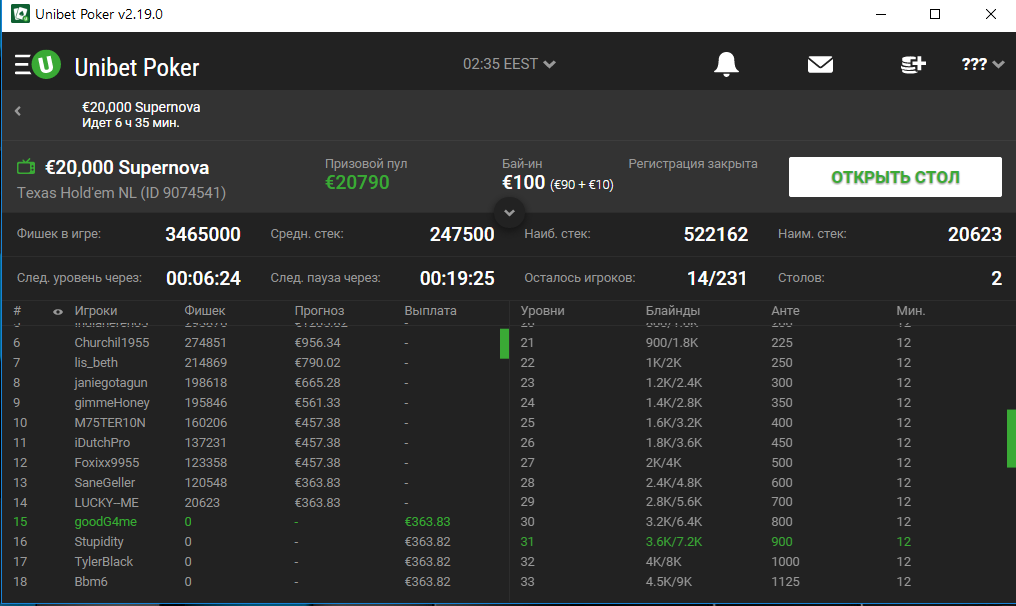This screenshot has width=1016, height=606.
Task: Click average stack value 247500
Action: [462, 235]
